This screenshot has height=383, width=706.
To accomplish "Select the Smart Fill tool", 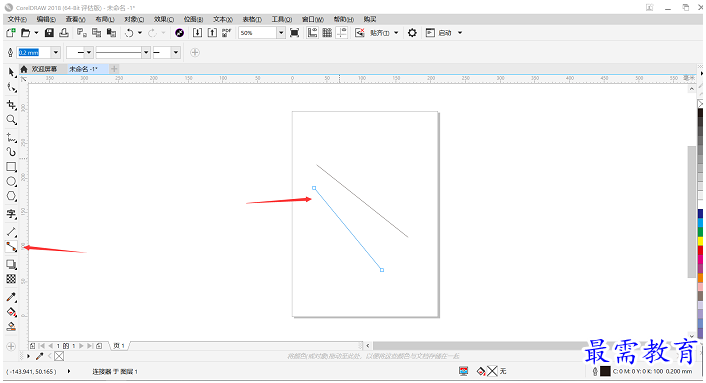I will 11,327.
